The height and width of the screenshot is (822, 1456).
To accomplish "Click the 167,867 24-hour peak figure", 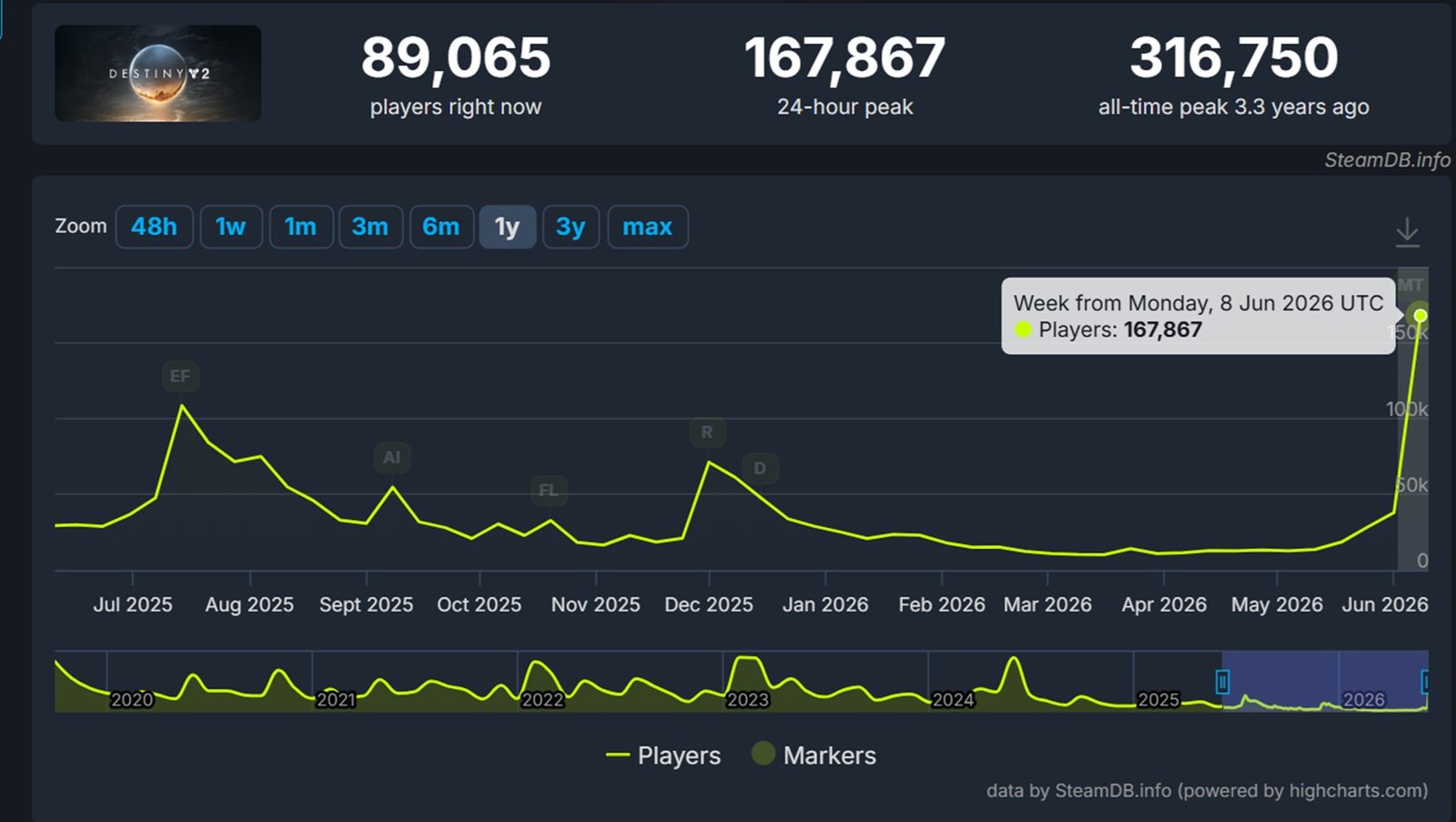I will pos(844,57).
